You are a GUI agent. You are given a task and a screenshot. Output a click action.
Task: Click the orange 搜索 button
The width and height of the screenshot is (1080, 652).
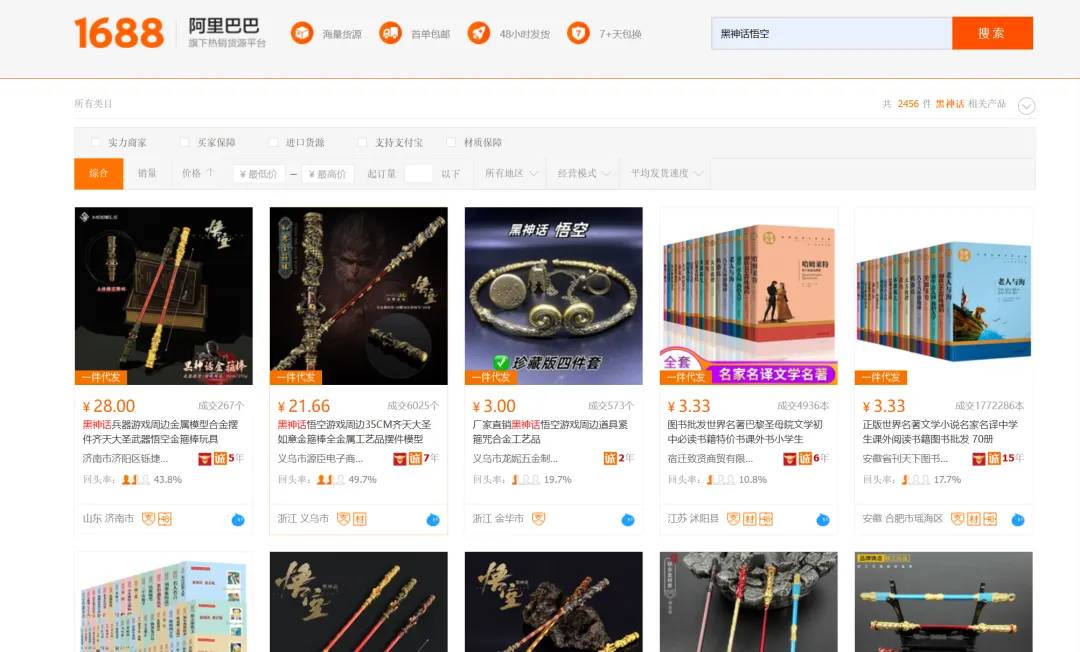[992, 33]
